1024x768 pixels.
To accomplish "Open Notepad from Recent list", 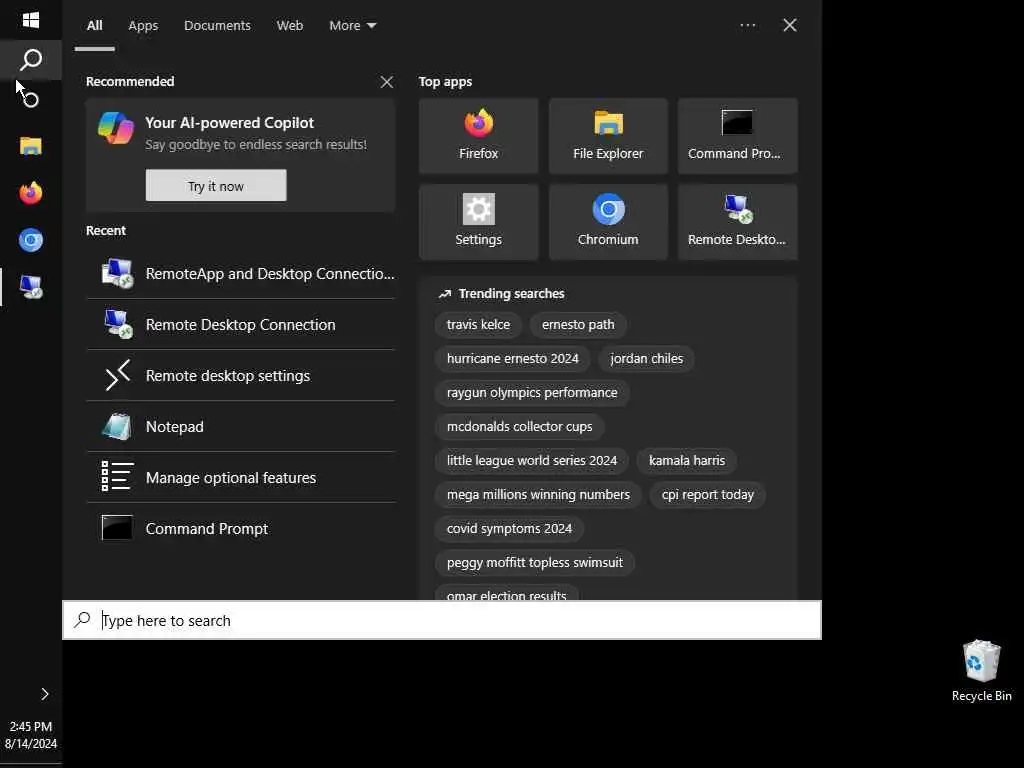I will click(241, 426).
